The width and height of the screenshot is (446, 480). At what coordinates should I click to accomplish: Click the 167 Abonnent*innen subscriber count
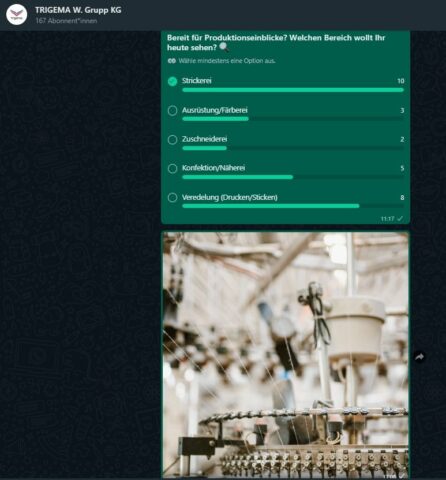tap(66, 21)
